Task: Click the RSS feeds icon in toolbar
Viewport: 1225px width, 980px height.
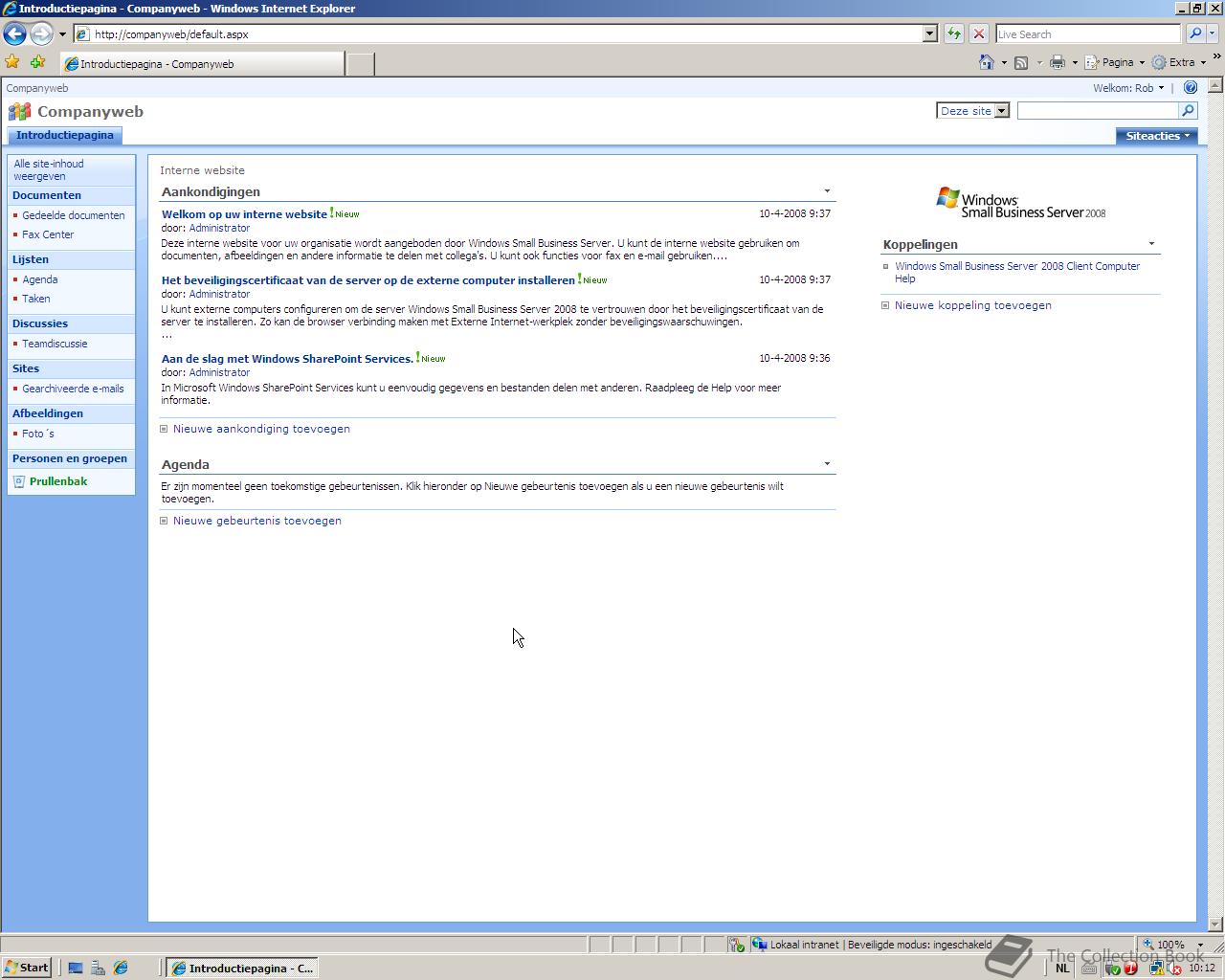Action: pos(1021,62)
